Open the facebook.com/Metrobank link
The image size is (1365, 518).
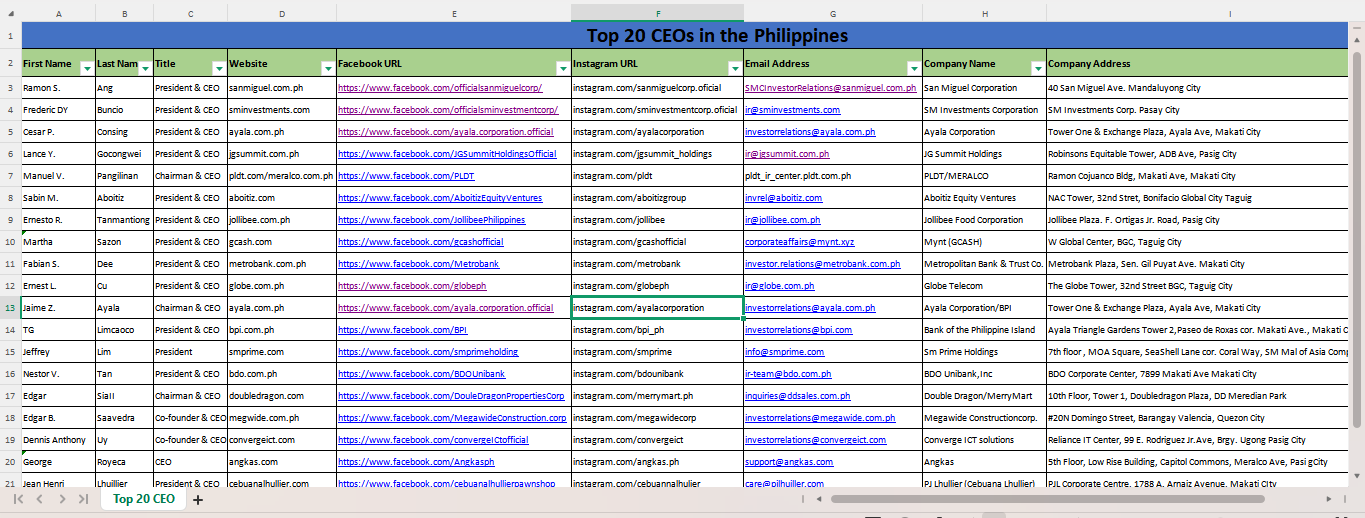(418, 264)
